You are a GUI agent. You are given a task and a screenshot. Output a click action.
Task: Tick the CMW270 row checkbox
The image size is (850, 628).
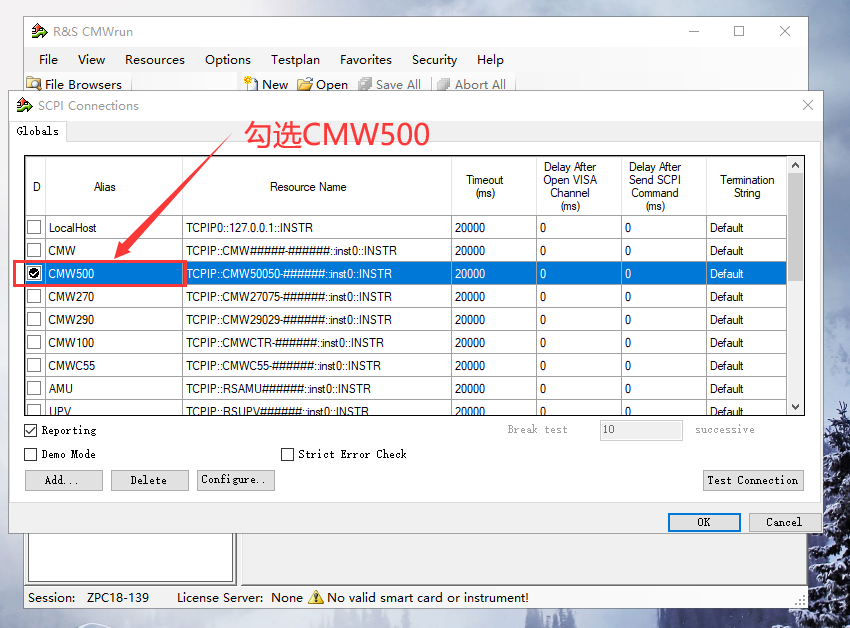(x=34, y=296)
